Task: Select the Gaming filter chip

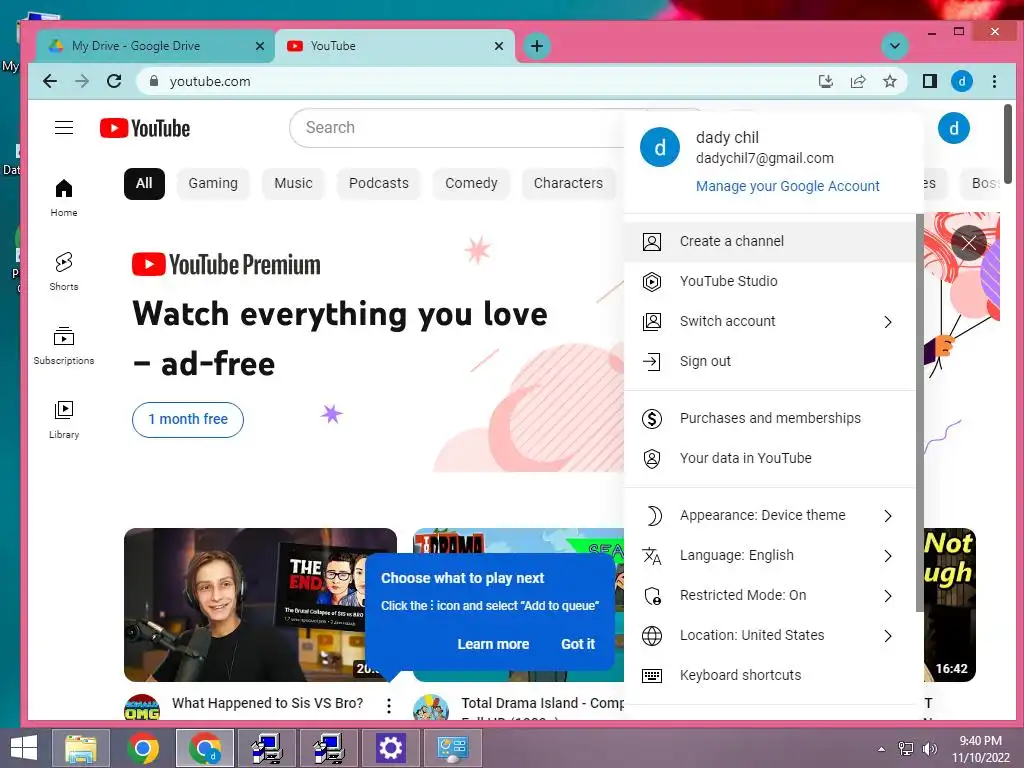Action: (213, 184)
